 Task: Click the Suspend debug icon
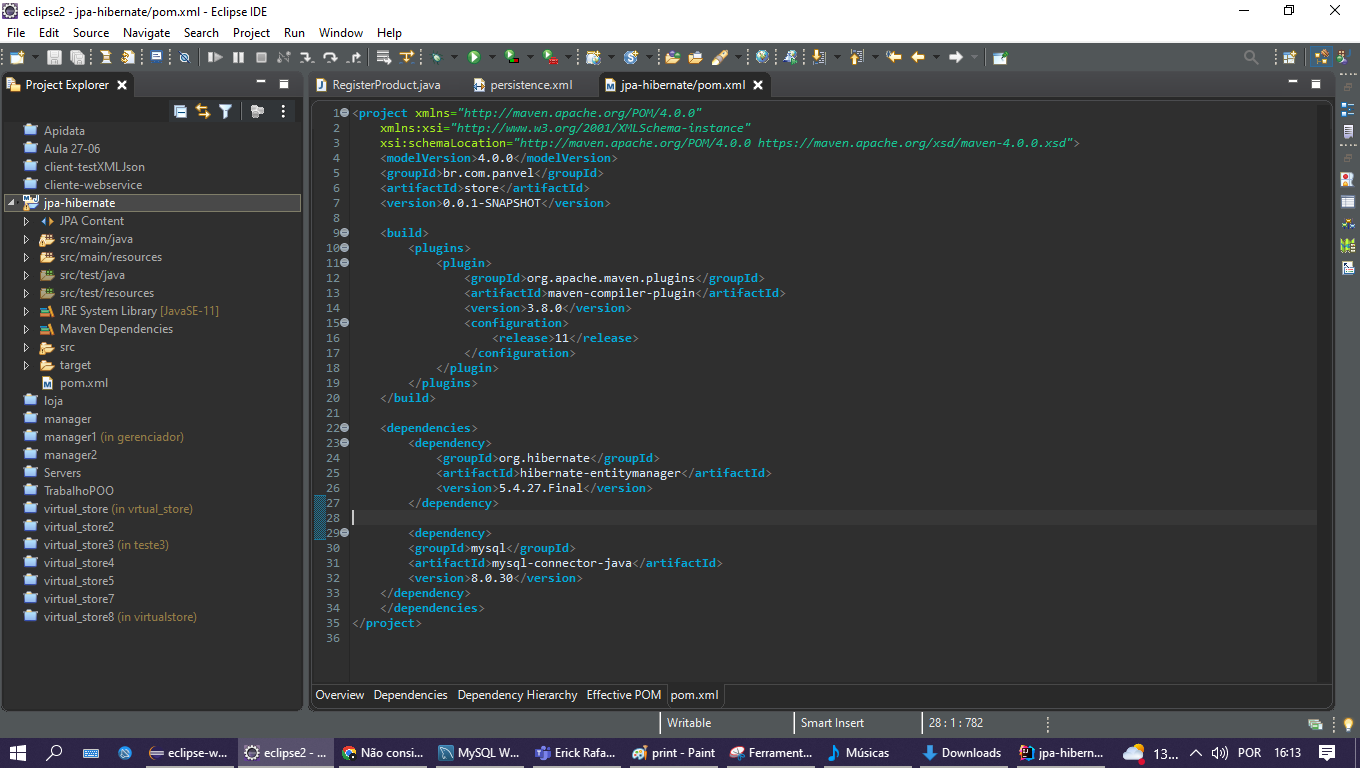click(x=238, y=58)
